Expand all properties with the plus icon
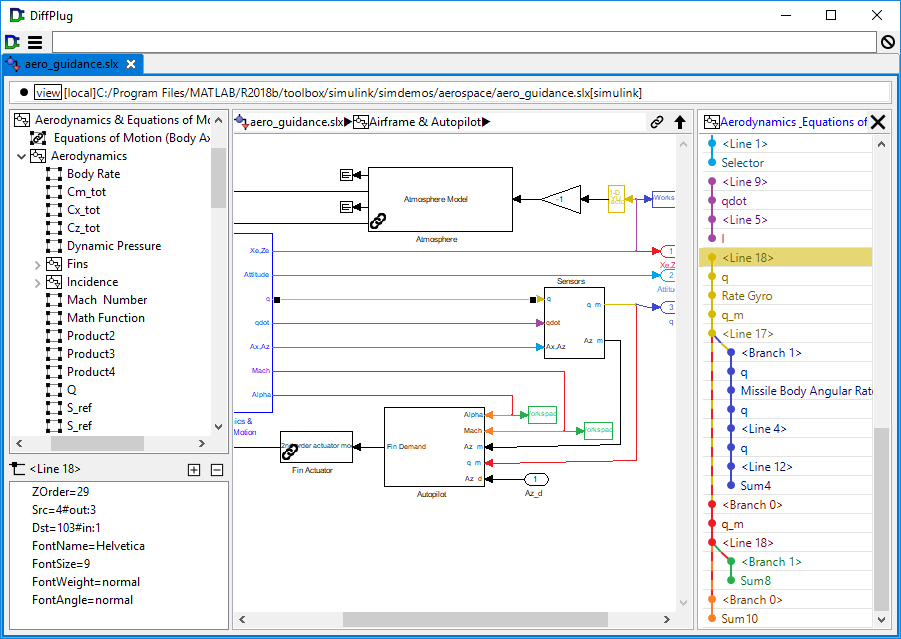 click(194, 469)
